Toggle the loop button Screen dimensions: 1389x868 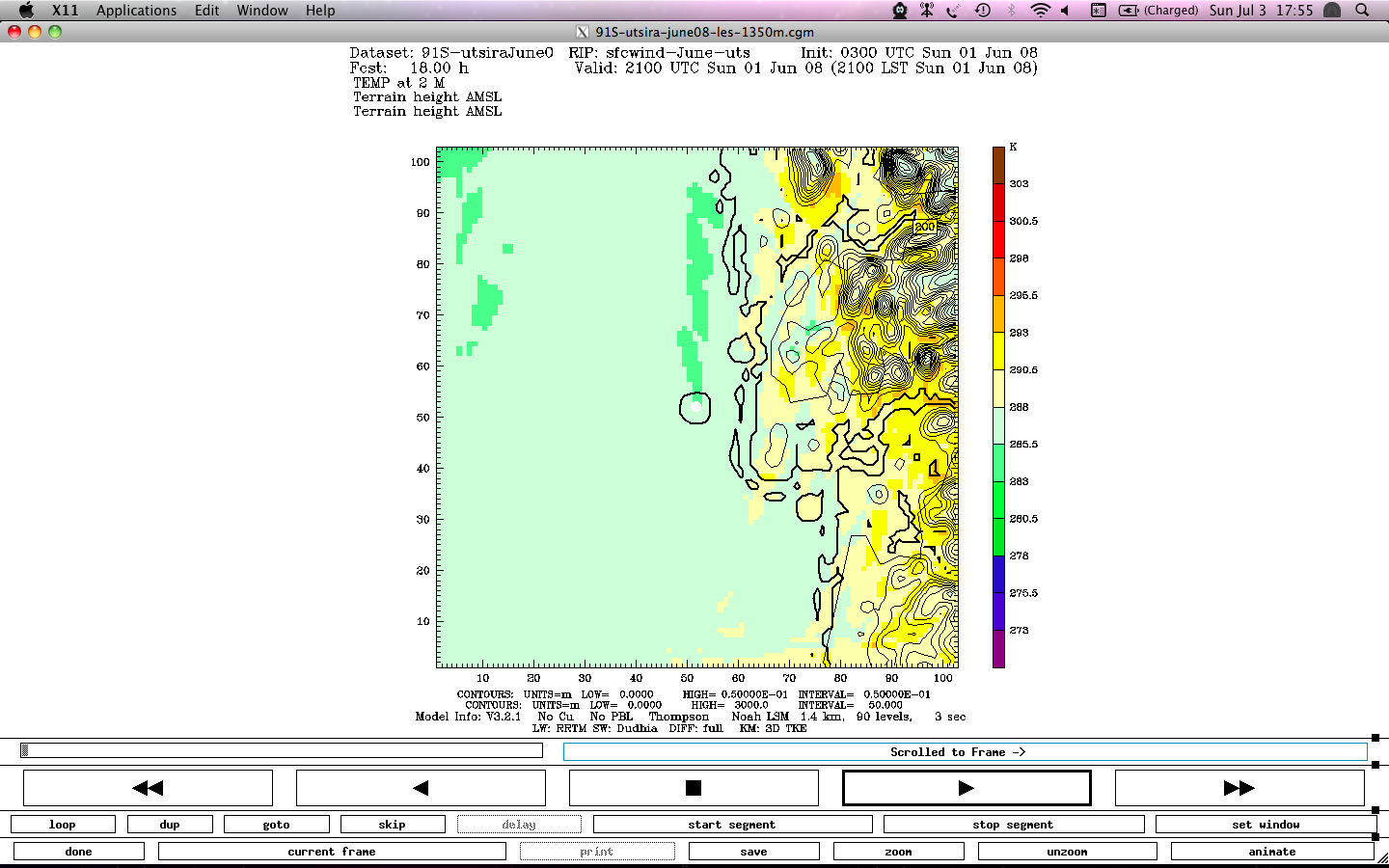[63, 825]
